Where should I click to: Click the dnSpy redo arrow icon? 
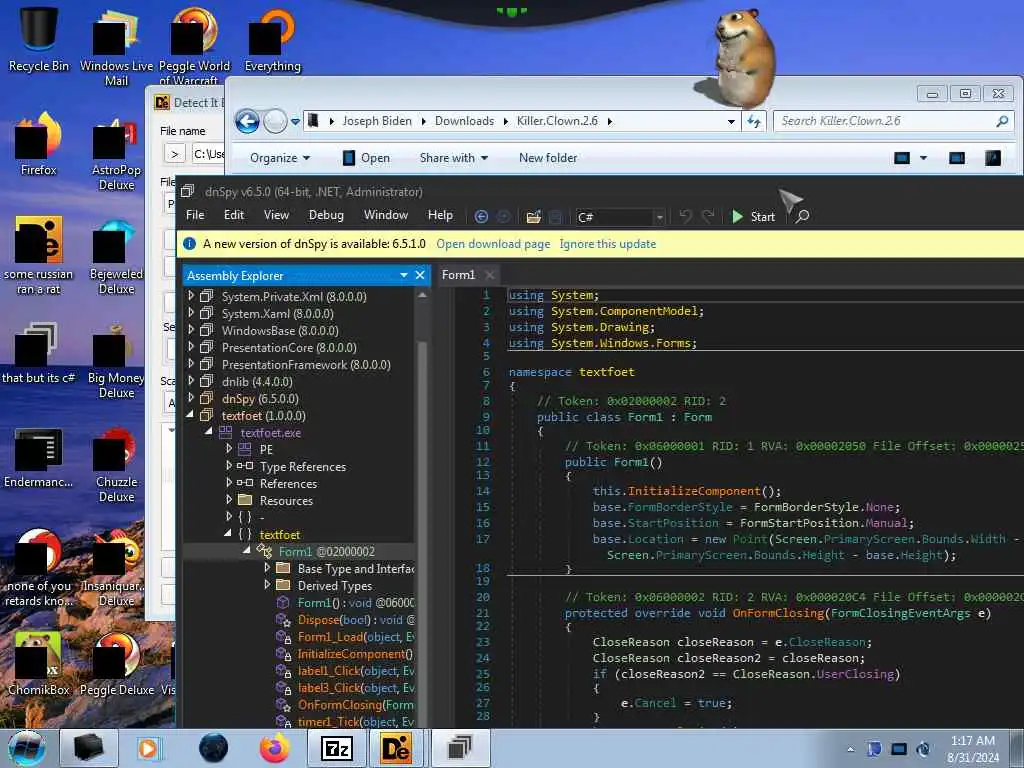tap(708, 216)
